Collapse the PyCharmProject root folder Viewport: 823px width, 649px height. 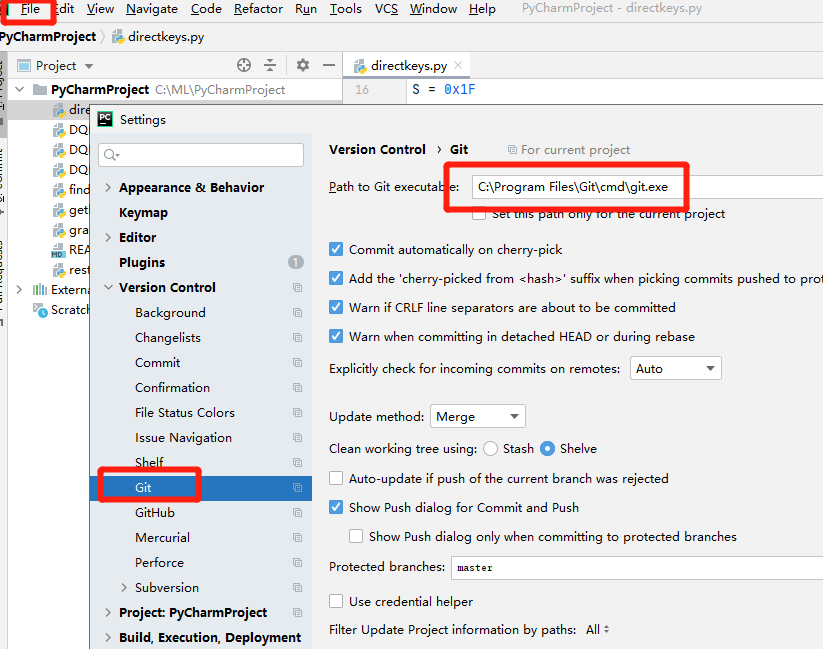click(19, 89)
